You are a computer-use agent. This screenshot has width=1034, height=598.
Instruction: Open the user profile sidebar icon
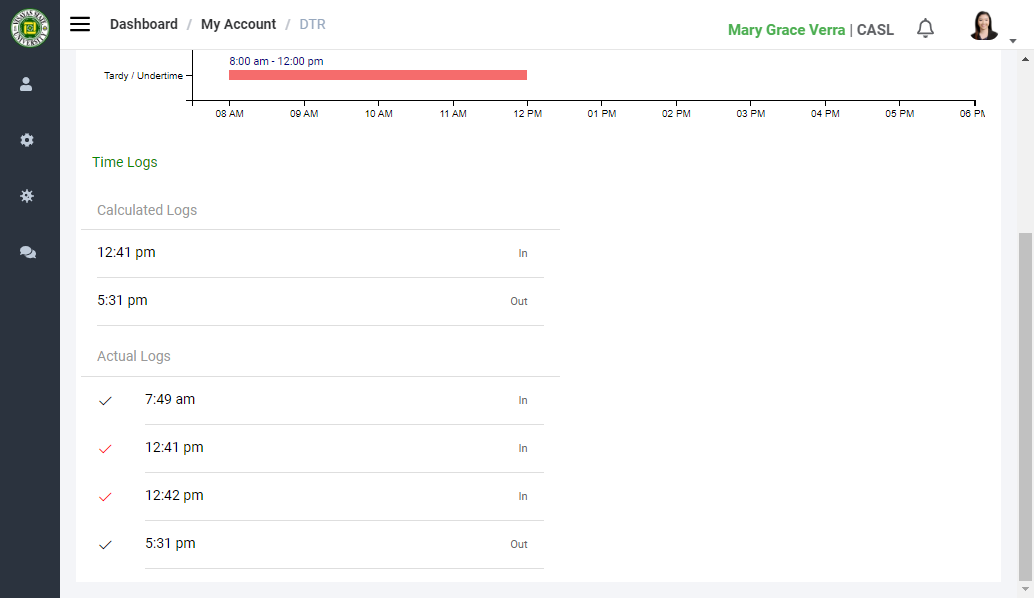(27, 85)
